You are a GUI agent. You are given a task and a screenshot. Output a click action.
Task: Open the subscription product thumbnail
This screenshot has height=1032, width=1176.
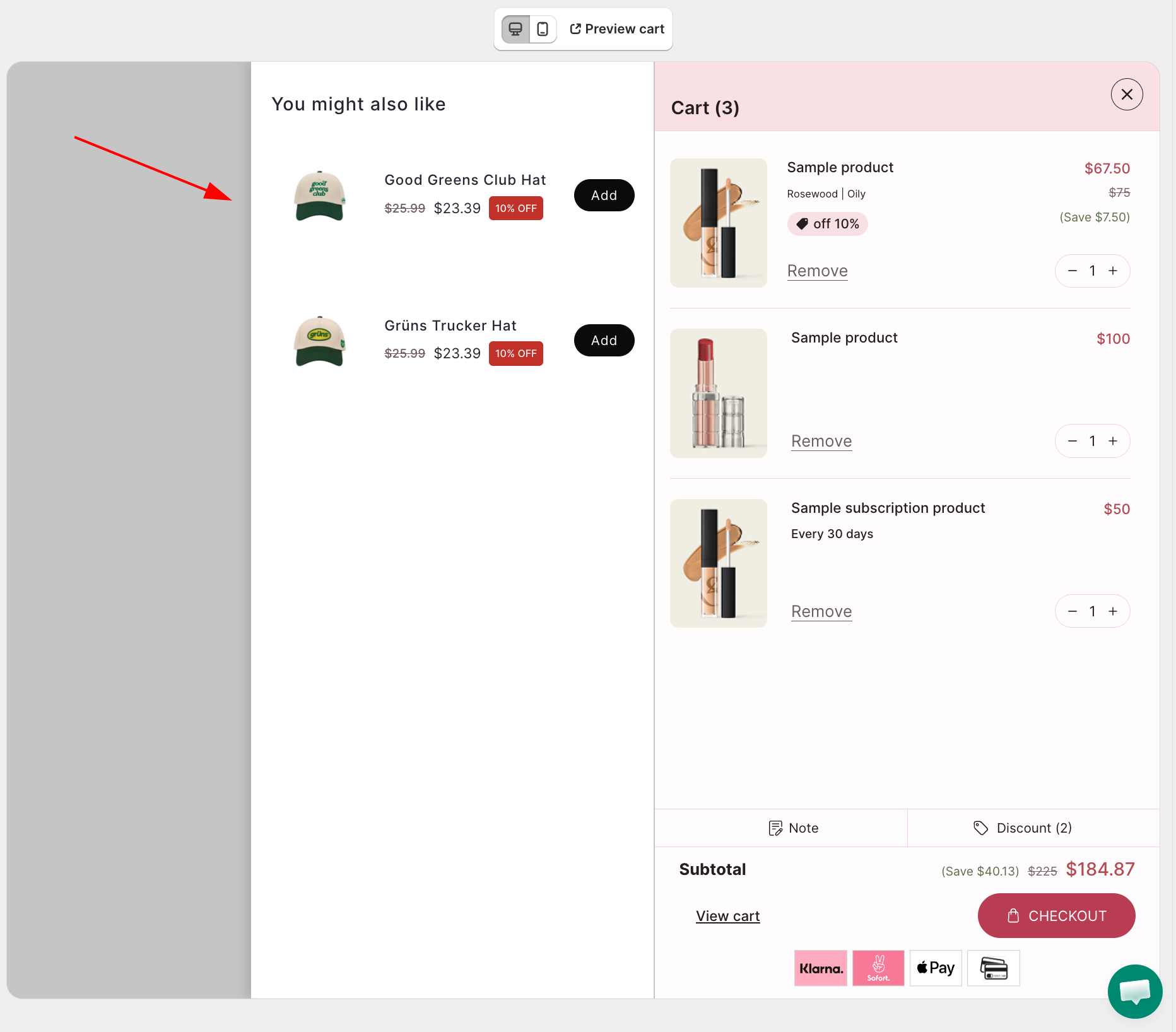(719, 563)
